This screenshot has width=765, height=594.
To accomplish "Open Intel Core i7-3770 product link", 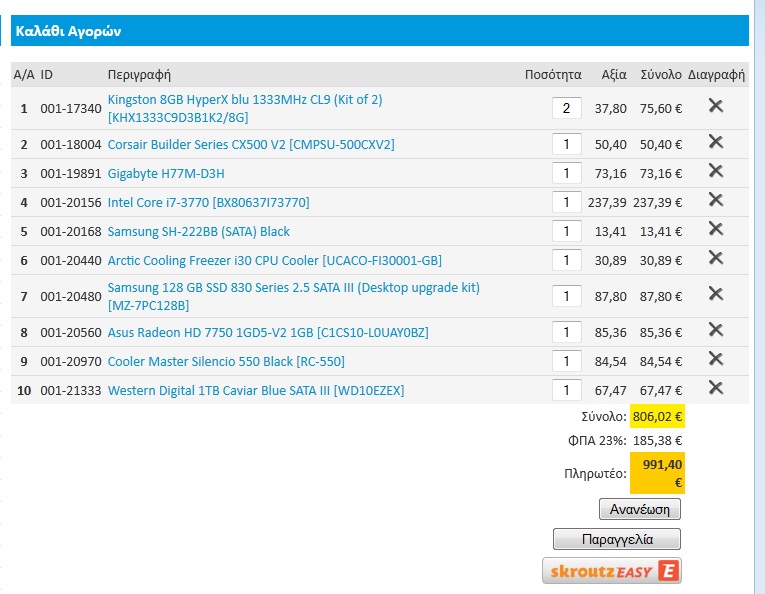I will (208, 202).
